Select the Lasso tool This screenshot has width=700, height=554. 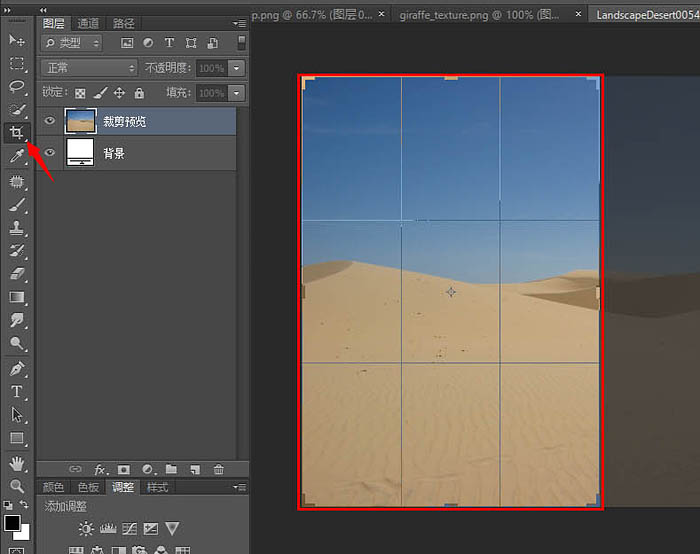pyautogui.click(x=17, y=86)
